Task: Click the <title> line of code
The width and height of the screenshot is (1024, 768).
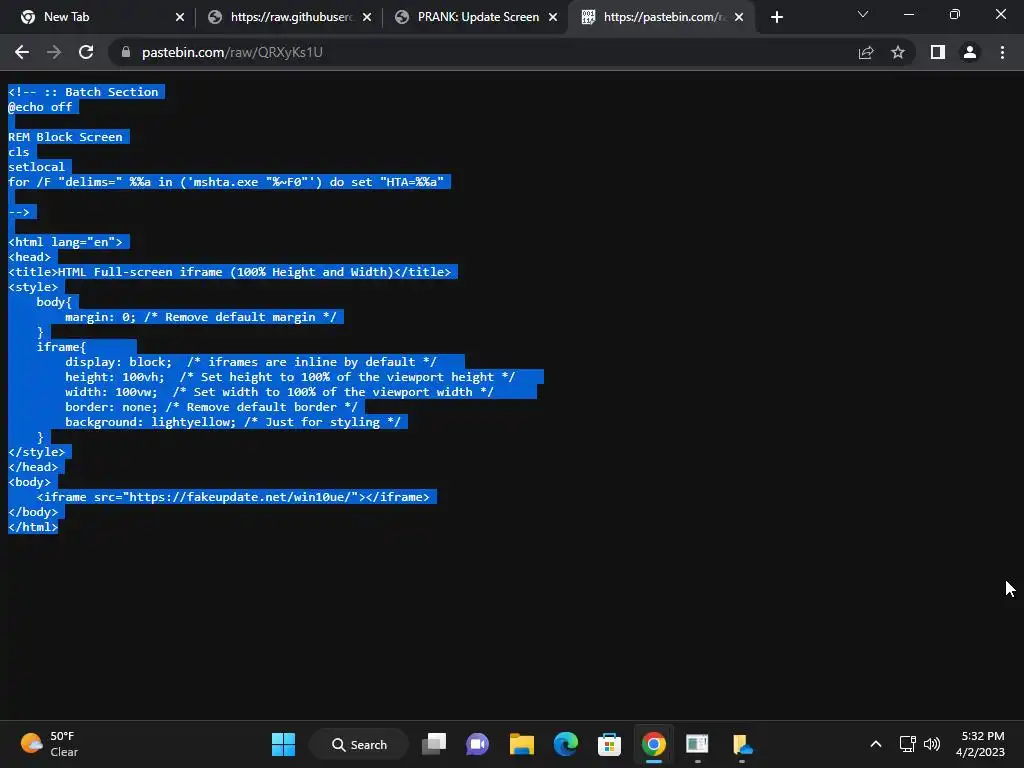Action: (x=229, y=272)
